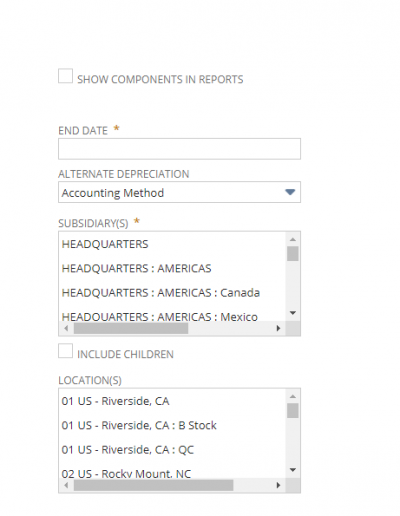The width and height of the screenshot is (400, 516).
Task: Click subsidiary list scroll right arrow
Action: click(278, 328)
